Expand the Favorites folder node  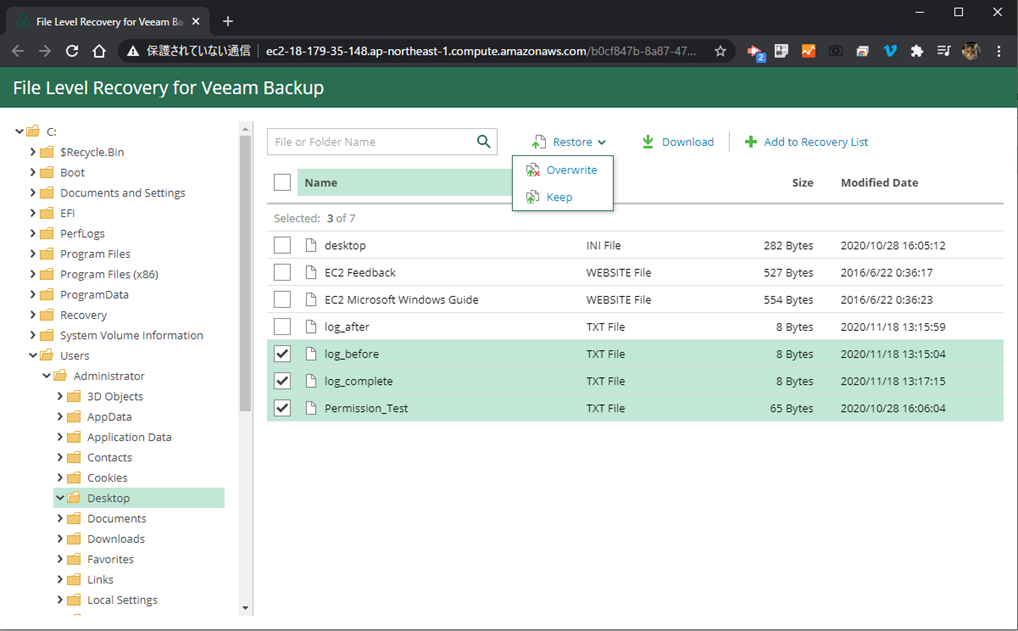[60, 559]
